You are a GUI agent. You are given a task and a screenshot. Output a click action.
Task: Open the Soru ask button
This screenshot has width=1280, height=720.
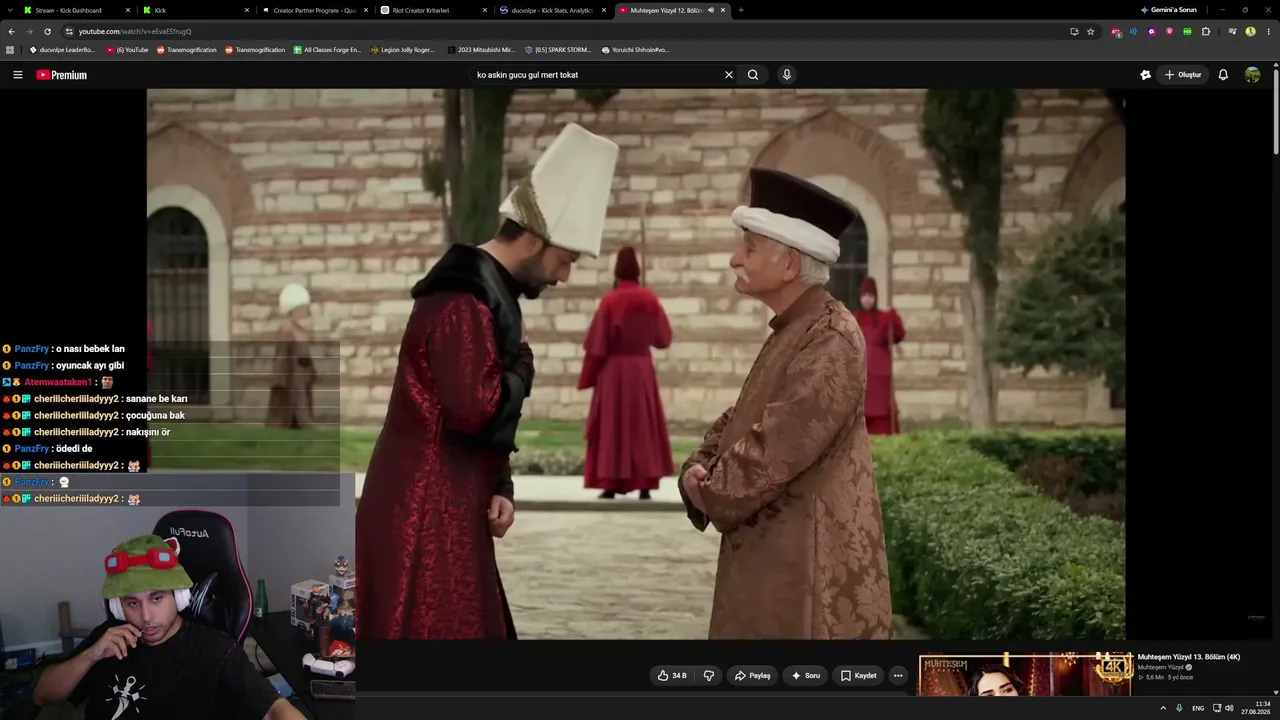(805, 676)
